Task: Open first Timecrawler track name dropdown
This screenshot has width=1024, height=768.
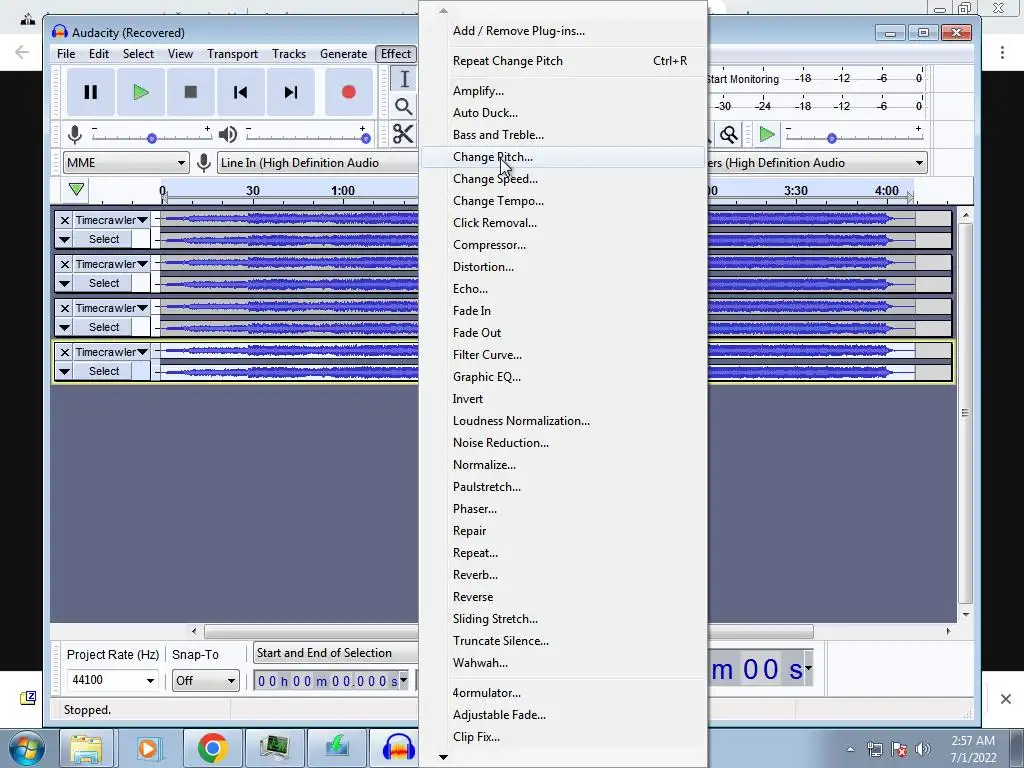Action: (112, 220)
